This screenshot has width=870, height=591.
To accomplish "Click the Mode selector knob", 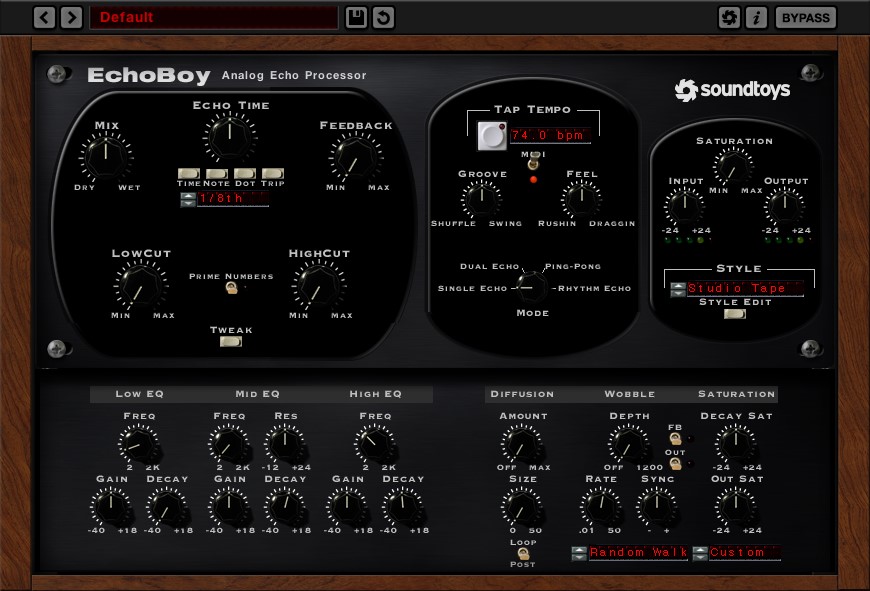I will [530, 287].
